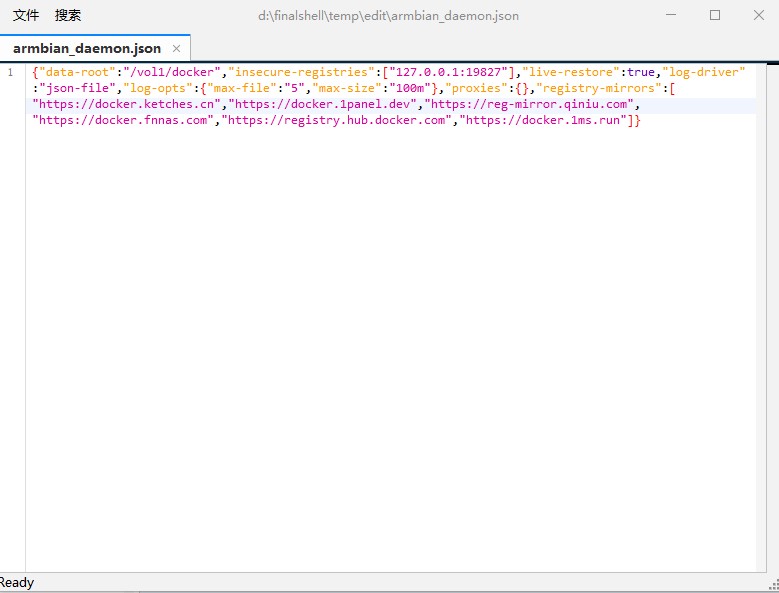Image resolution: width=779 pixels, height=593 pixels.
Task: Close the armbian_daemon.json tab
Action: coord(177,48)
